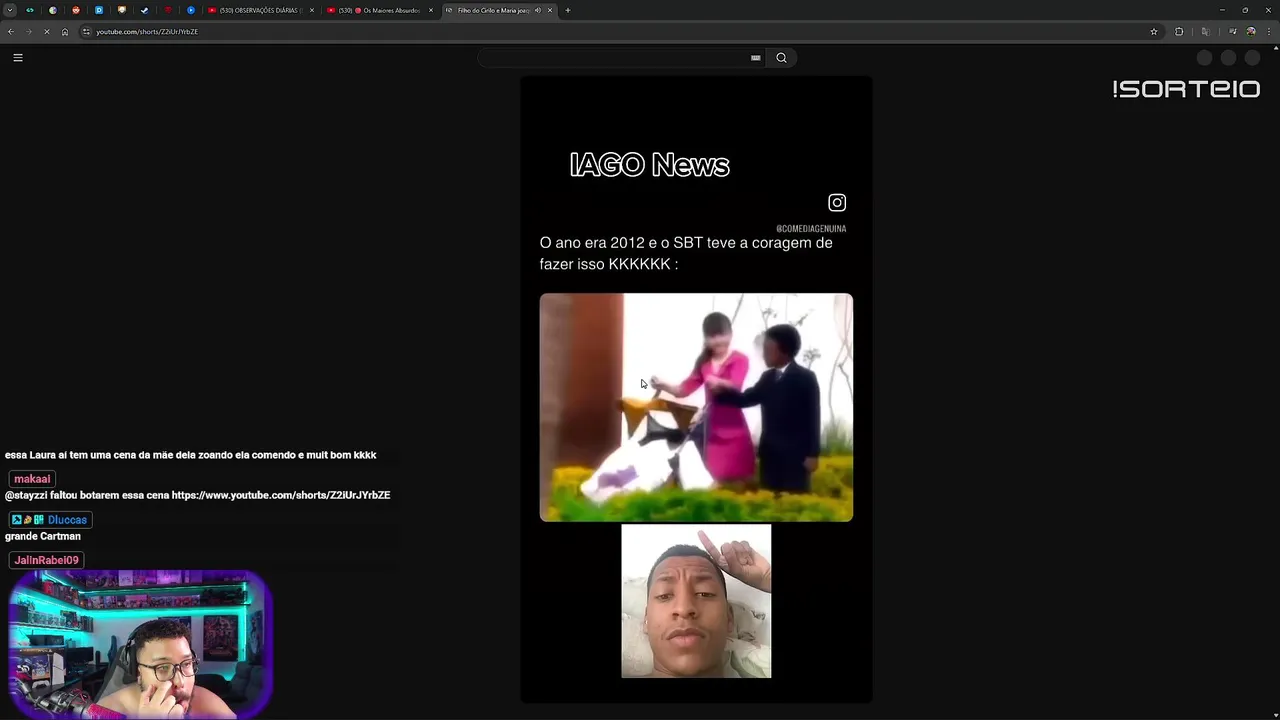Viewport: 1280px width, 720px height.
Task: Stop loading the page with X button
Action: [x=47, y=32]
